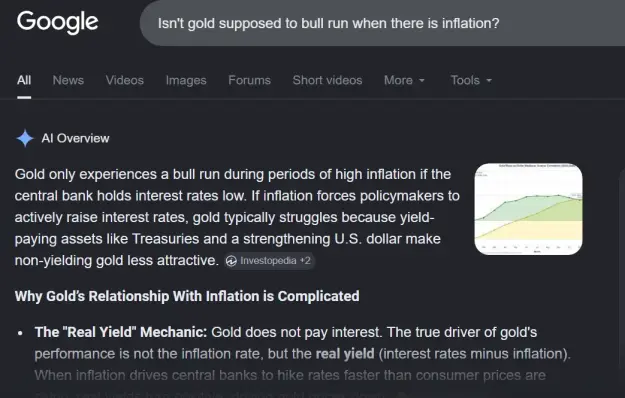Click the More tab label
The width and height of the screenshot is (625, 398).
[x=398, y=80]
